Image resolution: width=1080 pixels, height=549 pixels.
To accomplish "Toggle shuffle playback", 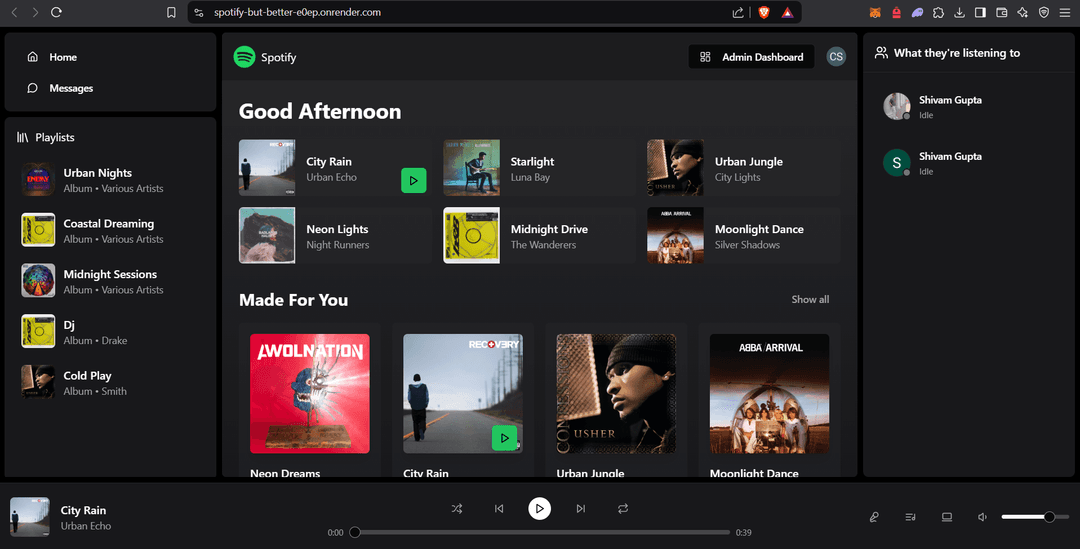I will tap(457, 508).
